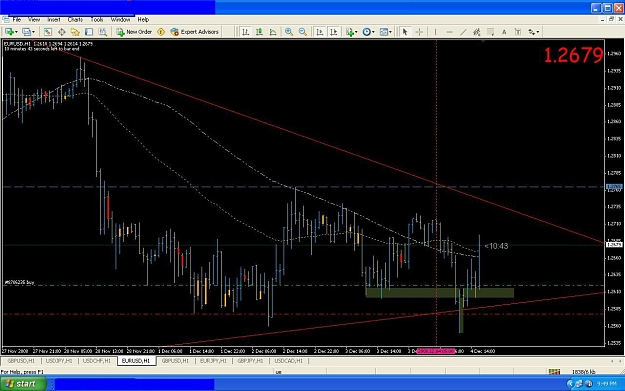This screenshot has width=625, height=391.
Task: Open MetaEditor with the yellow diamond icon
Action: pyautogui.click(x=161, y=32)
